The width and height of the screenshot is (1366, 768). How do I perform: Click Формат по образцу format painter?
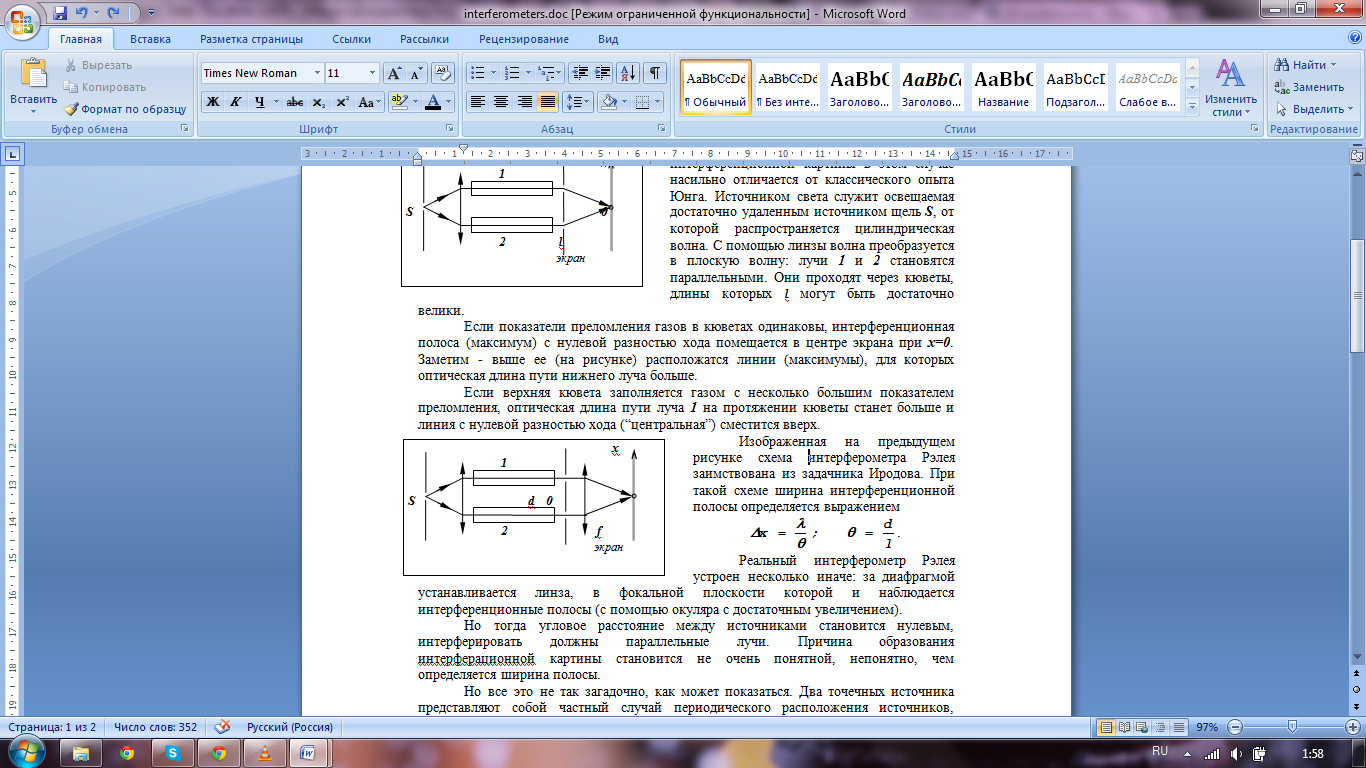[126, 109]
